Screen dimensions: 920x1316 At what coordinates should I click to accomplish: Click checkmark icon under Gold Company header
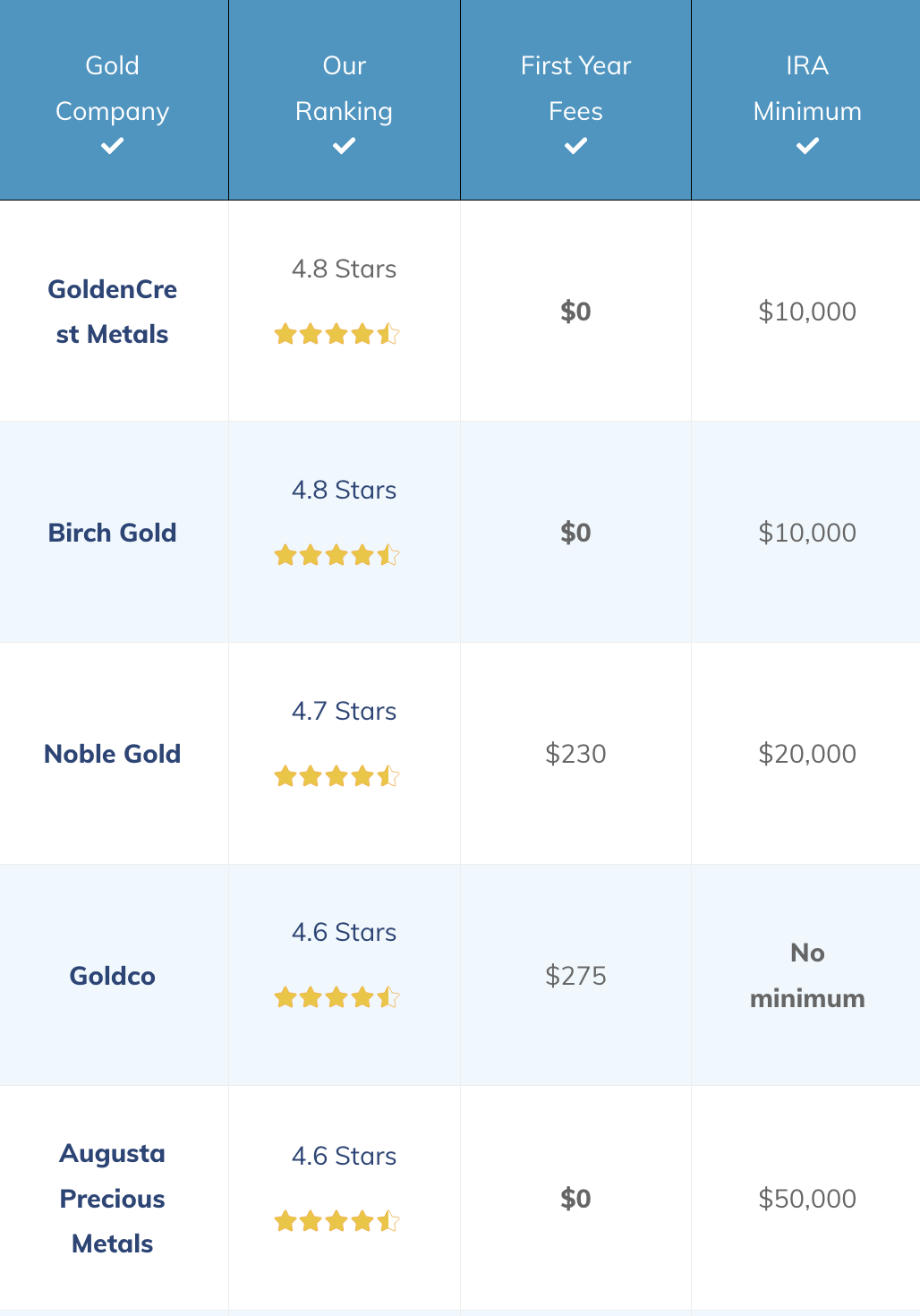(112, 146)
